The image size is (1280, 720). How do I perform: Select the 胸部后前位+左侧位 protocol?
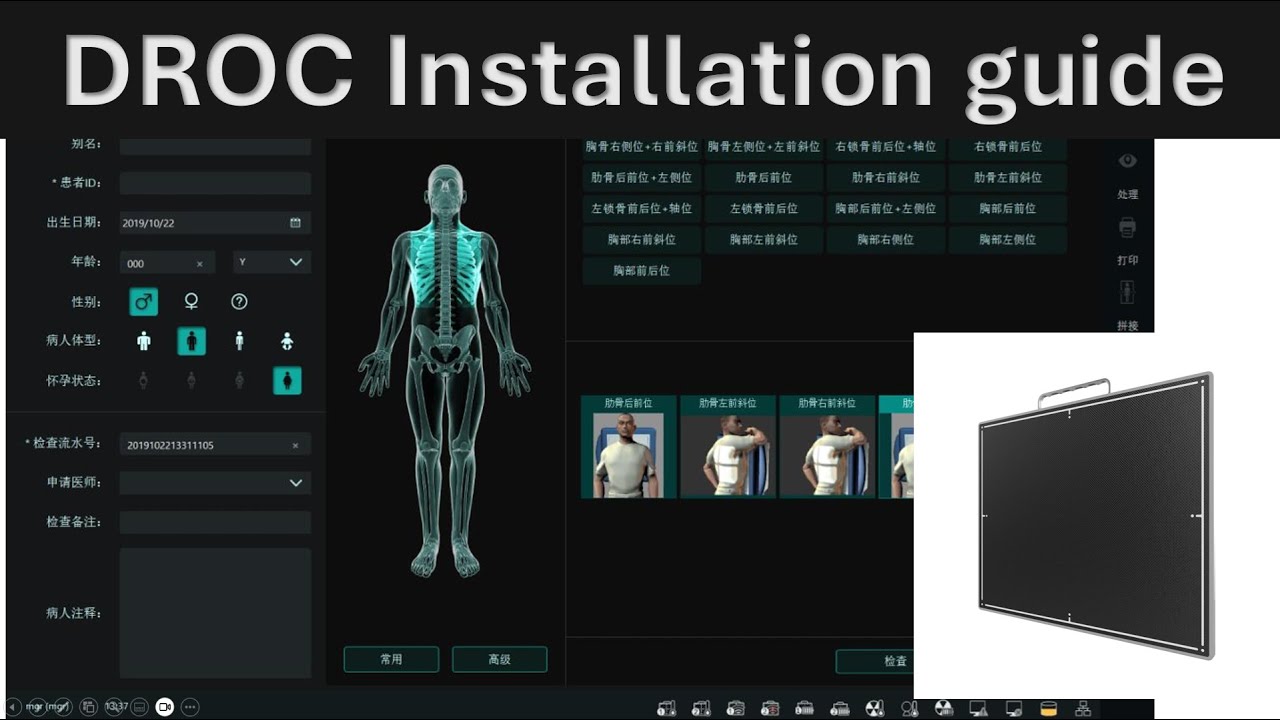point(886,208)
